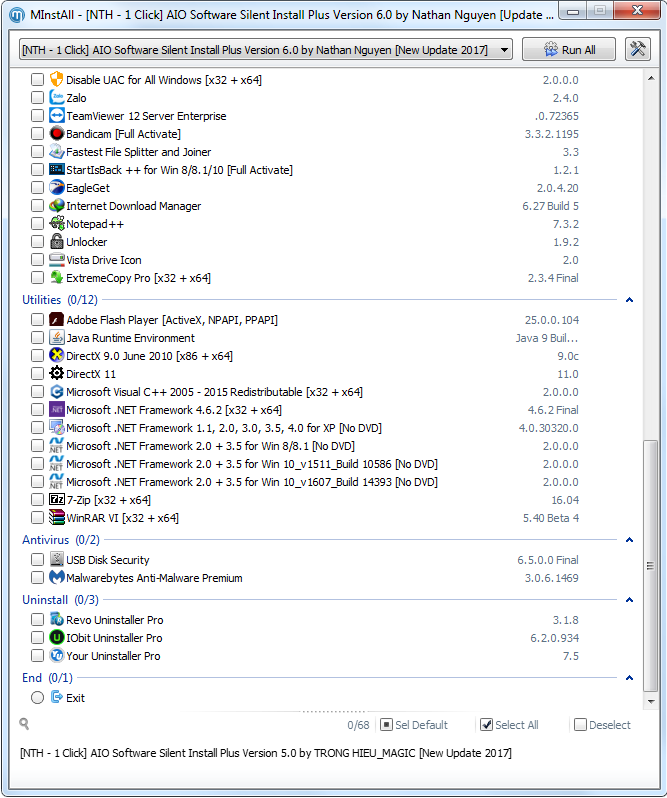Click the Java Runtime Environment icon
Image resolution: width=667 pixels, height=798 pixels.
56,337
